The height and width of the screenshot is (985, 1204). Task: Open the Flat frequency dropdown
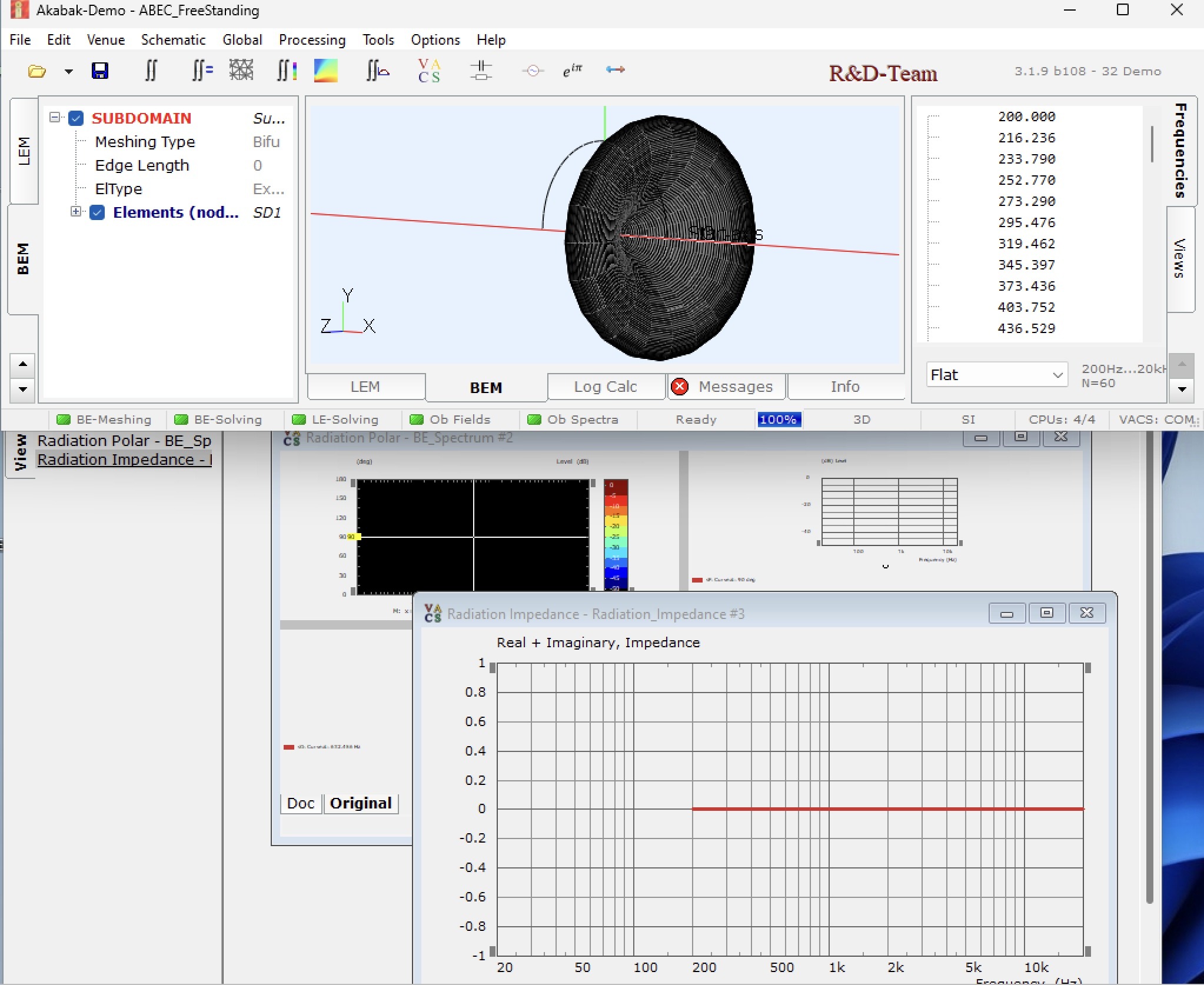pyautogui.click(x=997, y=375)
